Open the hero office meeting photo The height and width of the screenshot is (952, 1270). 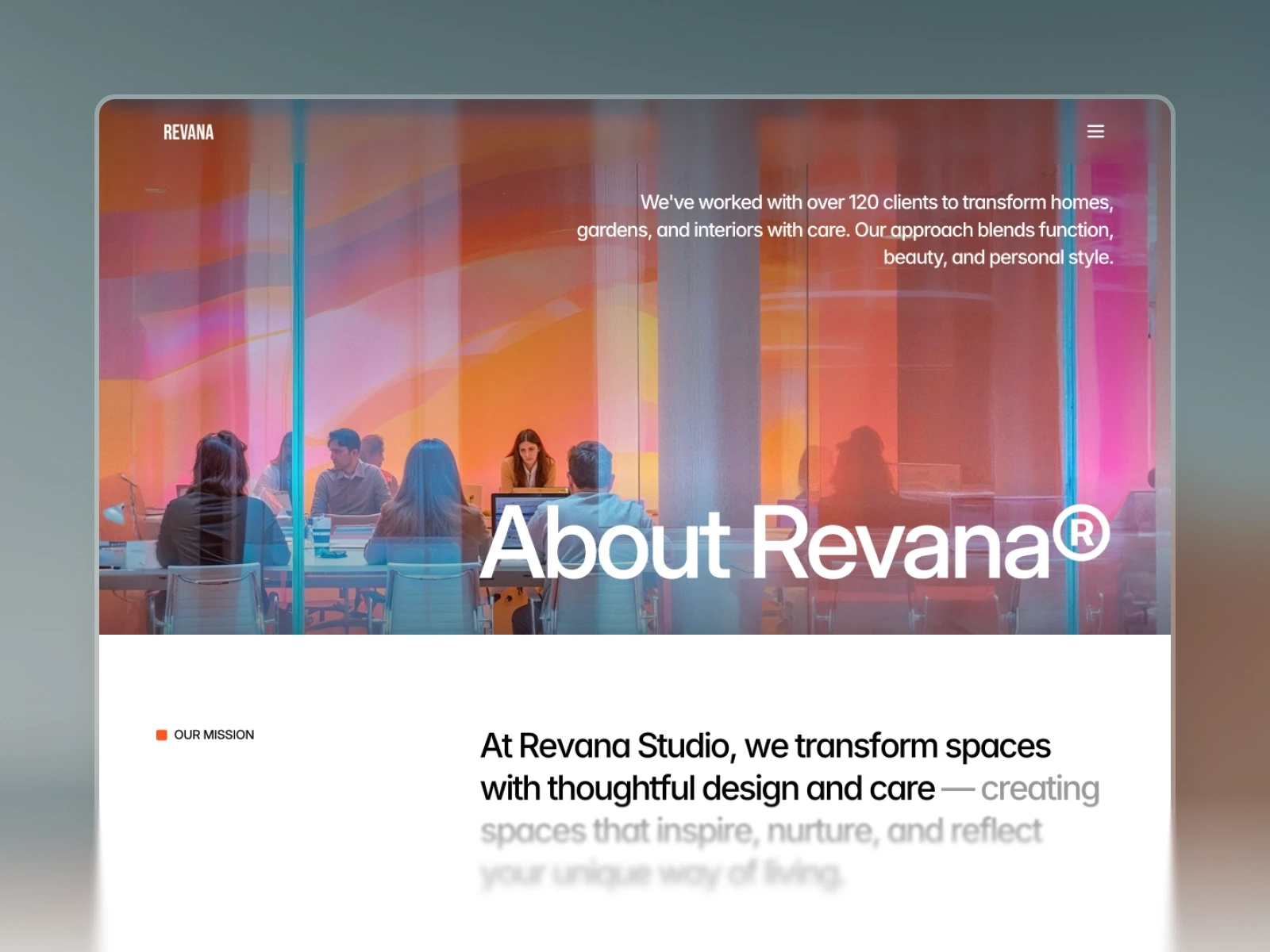[x=635, y=367]
